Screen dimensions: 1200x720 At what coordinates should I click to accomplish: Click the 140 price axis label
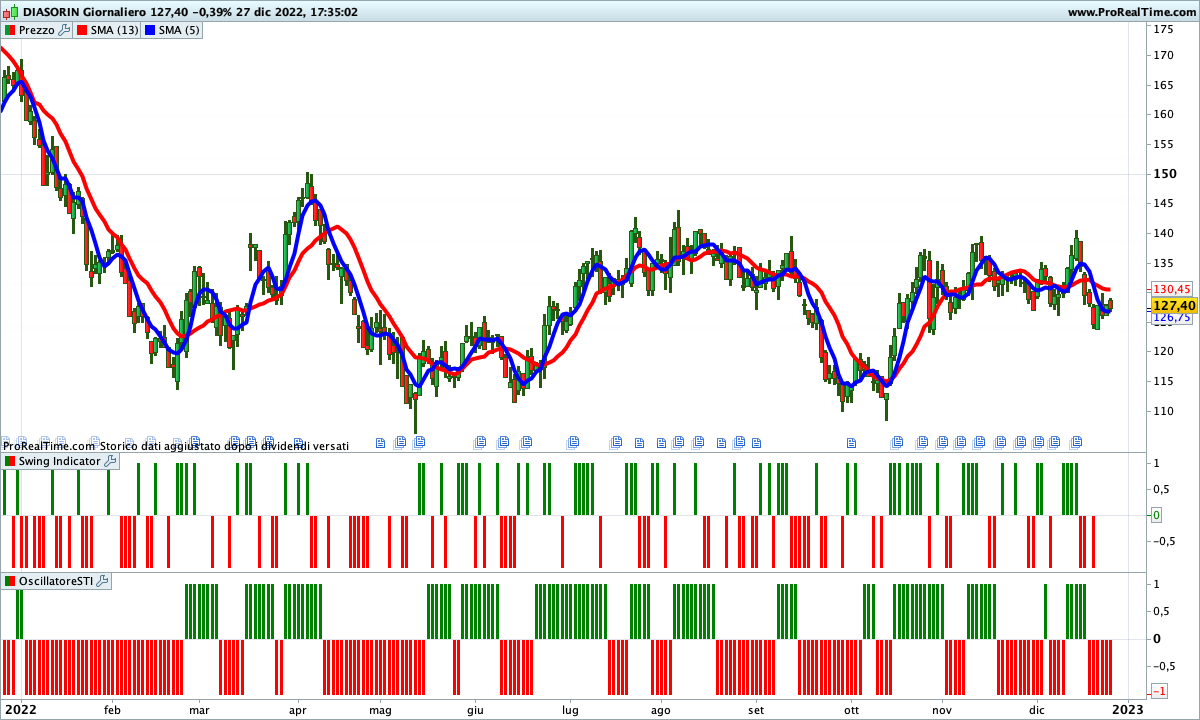click(x=1164, y=233)
